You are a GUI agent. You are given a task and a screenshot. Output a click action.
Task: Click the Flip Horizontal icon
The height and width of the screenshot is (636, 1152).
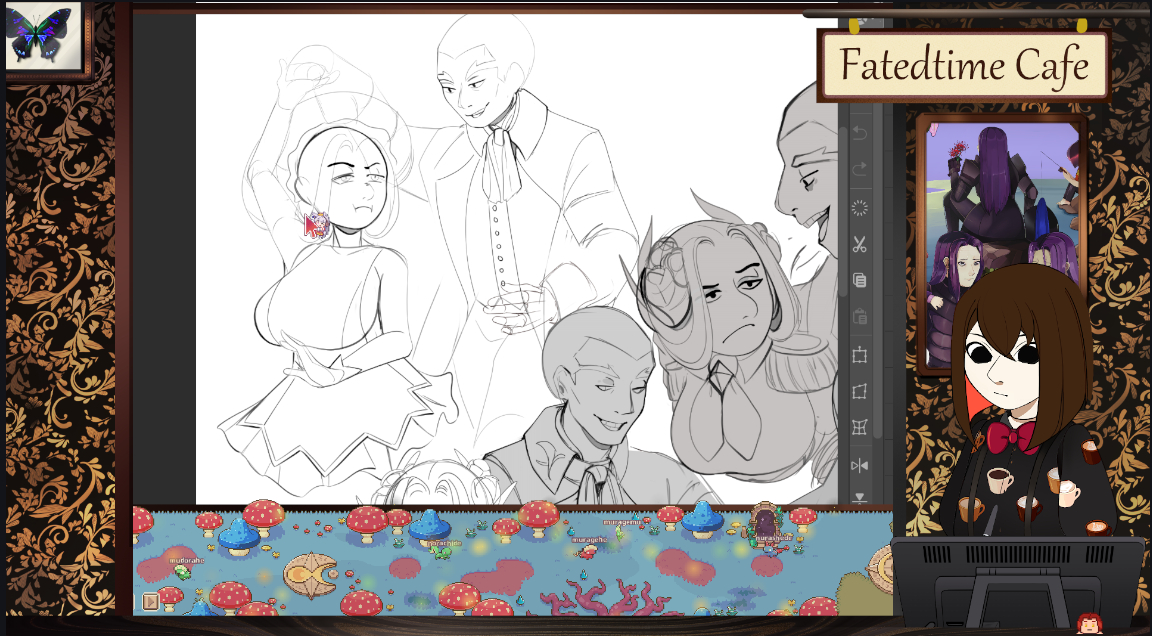pos(859,465)
